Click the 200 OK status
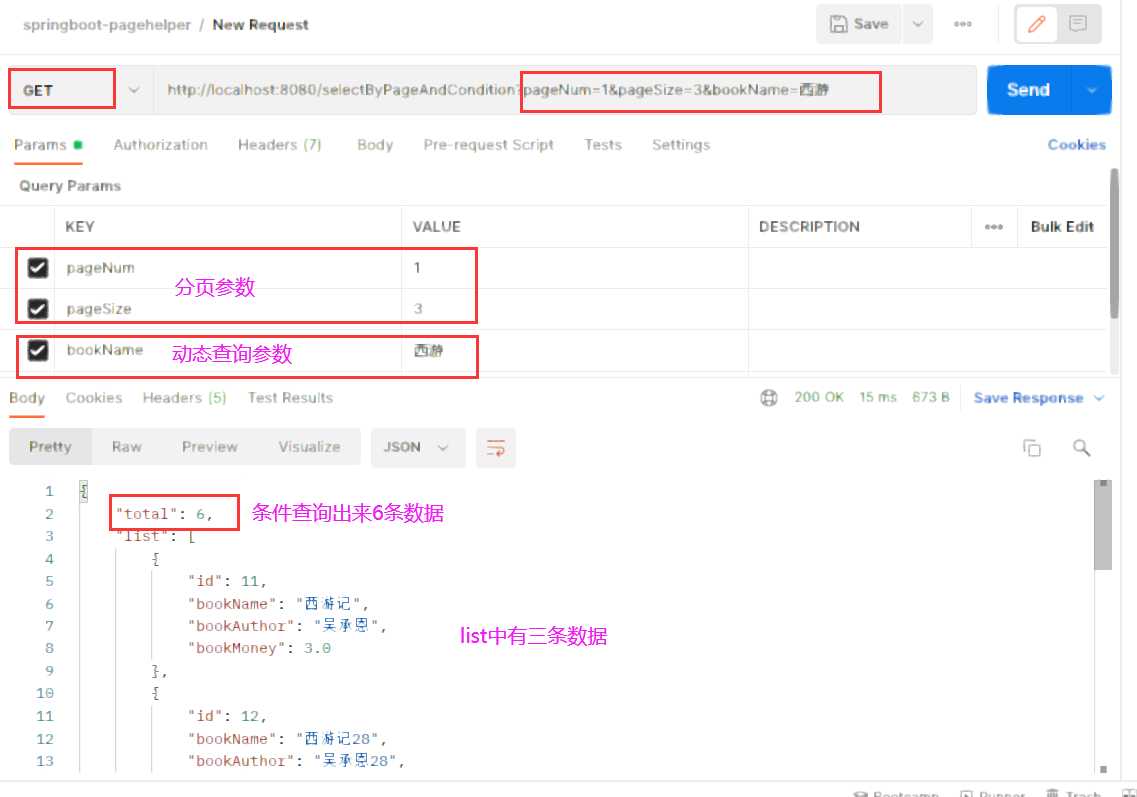The width and height of the screenshot is (1137, 797). coord(819,397)
